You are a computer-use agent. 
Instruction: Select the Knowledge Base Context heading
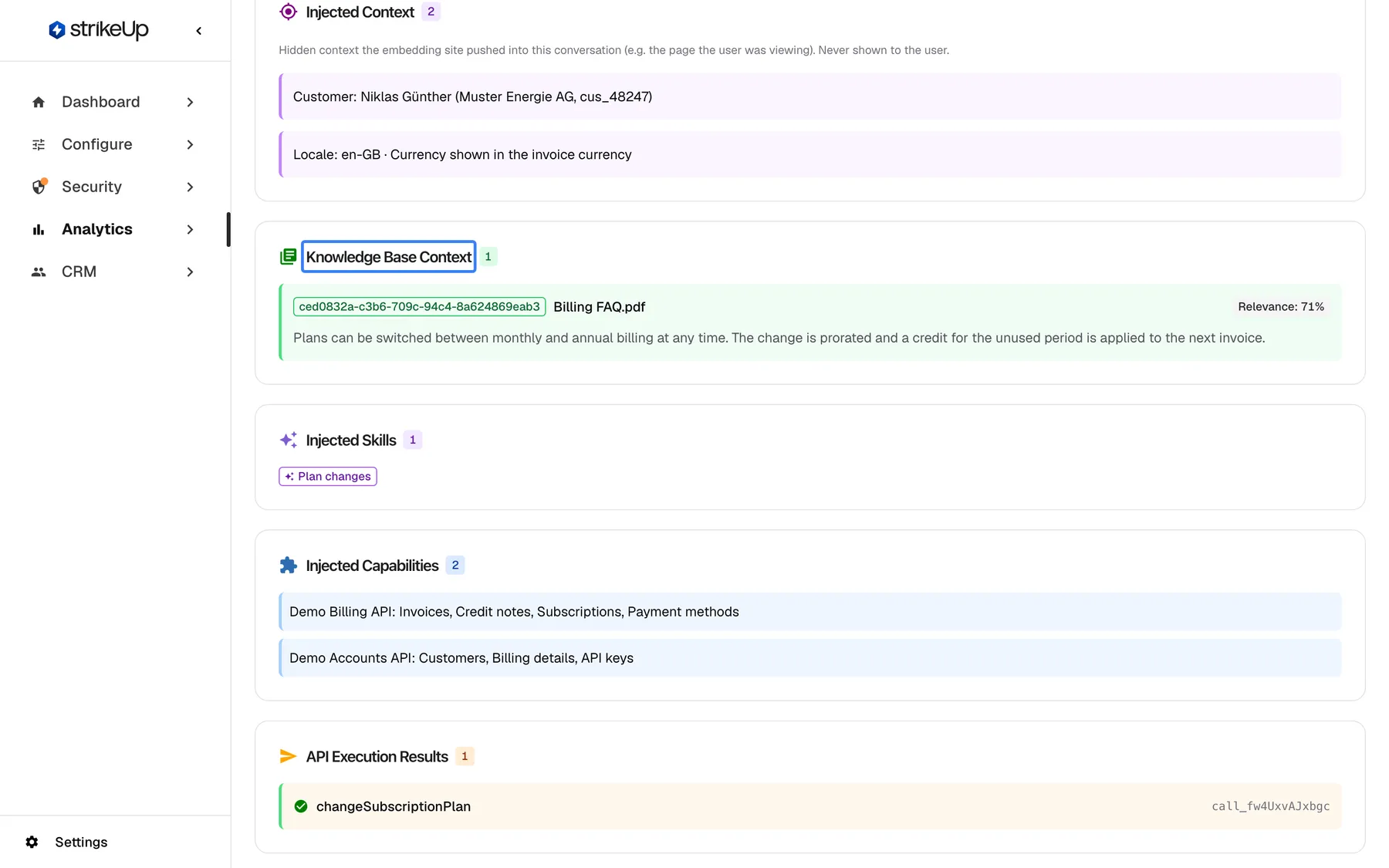(388, 256)
